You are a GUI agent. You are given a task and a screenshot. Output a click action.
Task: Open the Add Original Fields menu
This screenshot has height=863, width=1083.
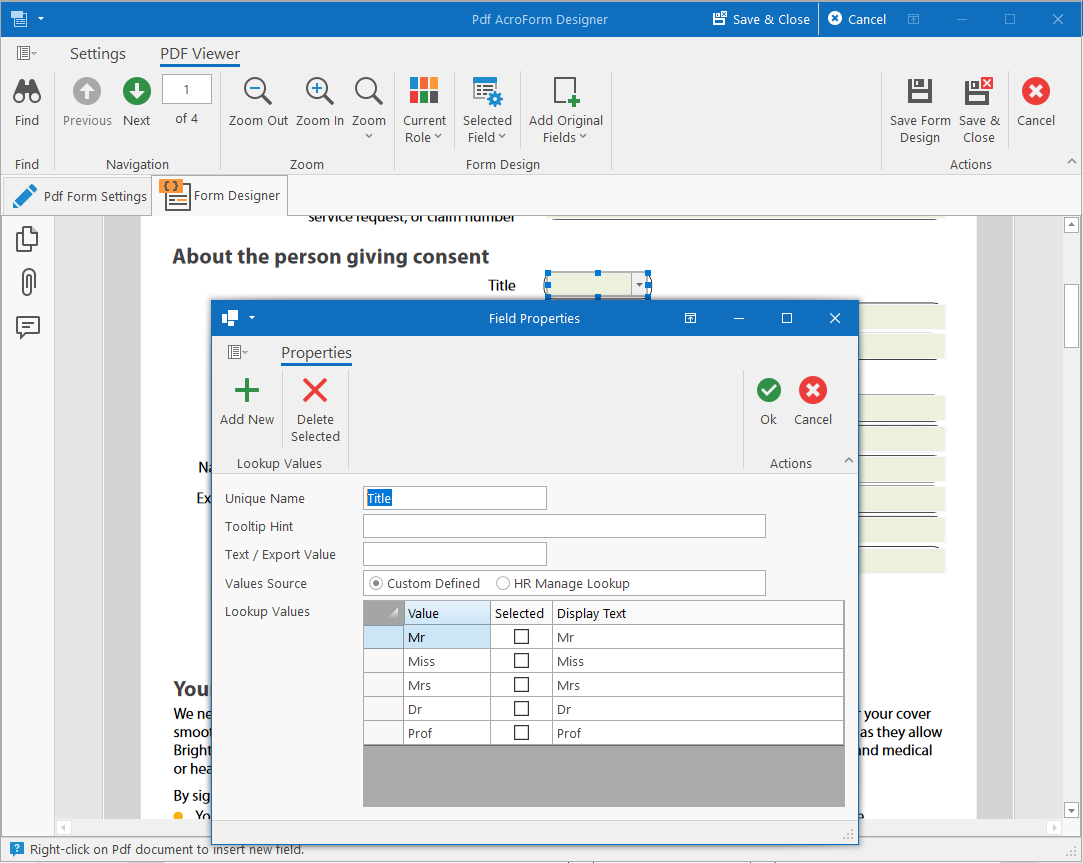pyautogui.click(x=566, y=111)
